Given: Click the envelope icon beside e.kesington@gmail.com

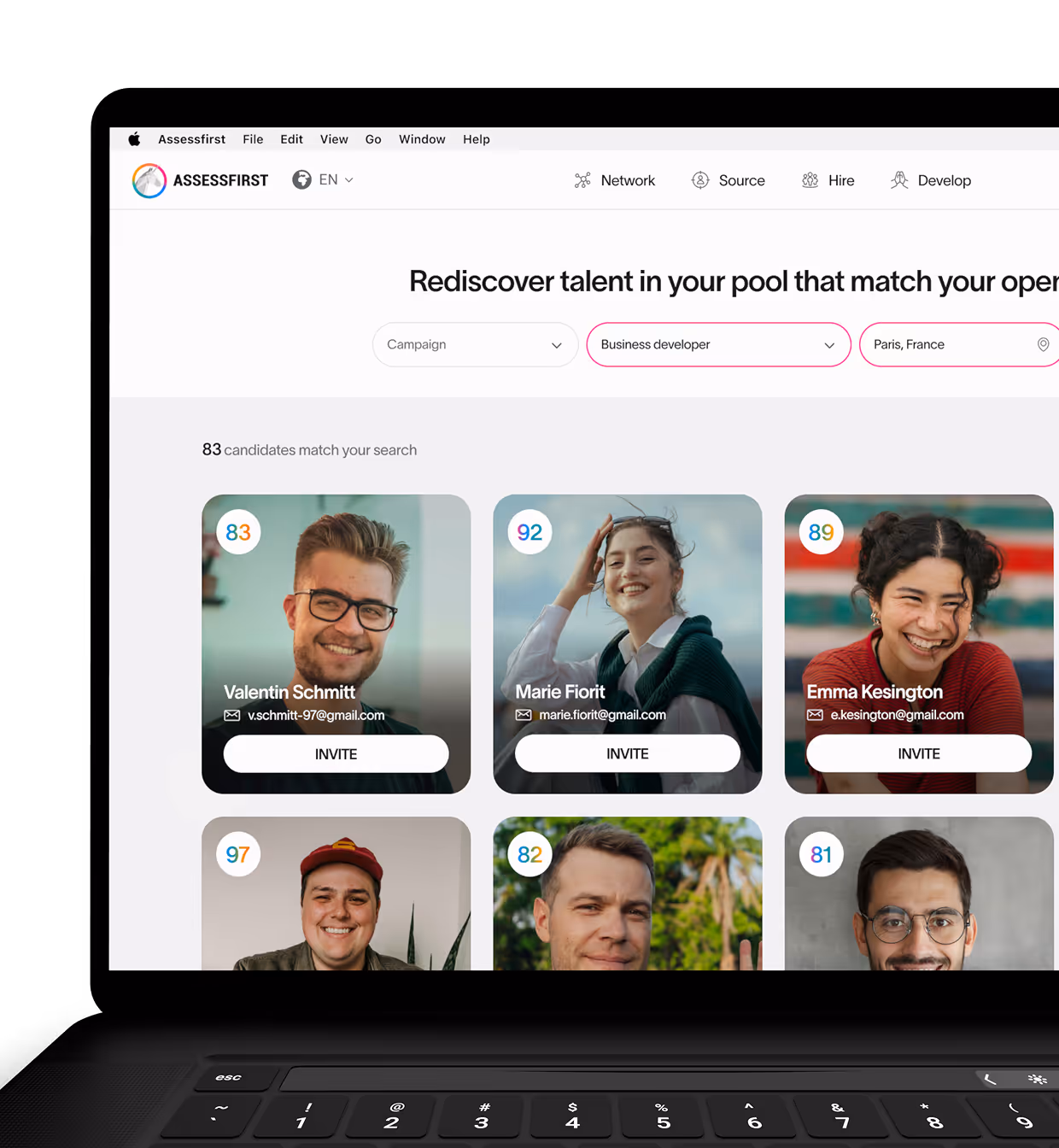Looking at the screenshot, I should coord(815,715).
